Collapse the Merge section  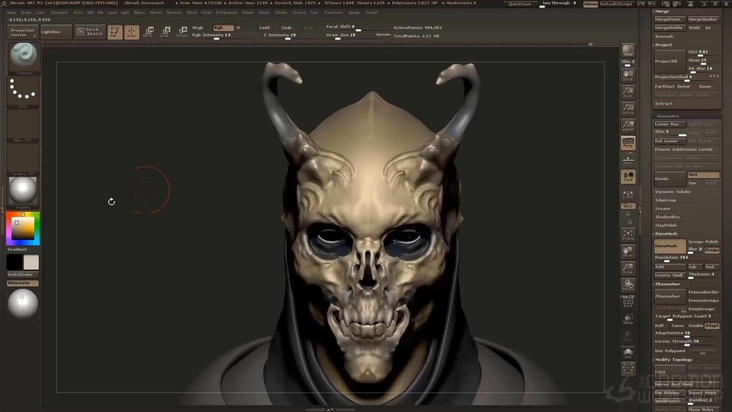pyautogui.click(x=662, y=11)
